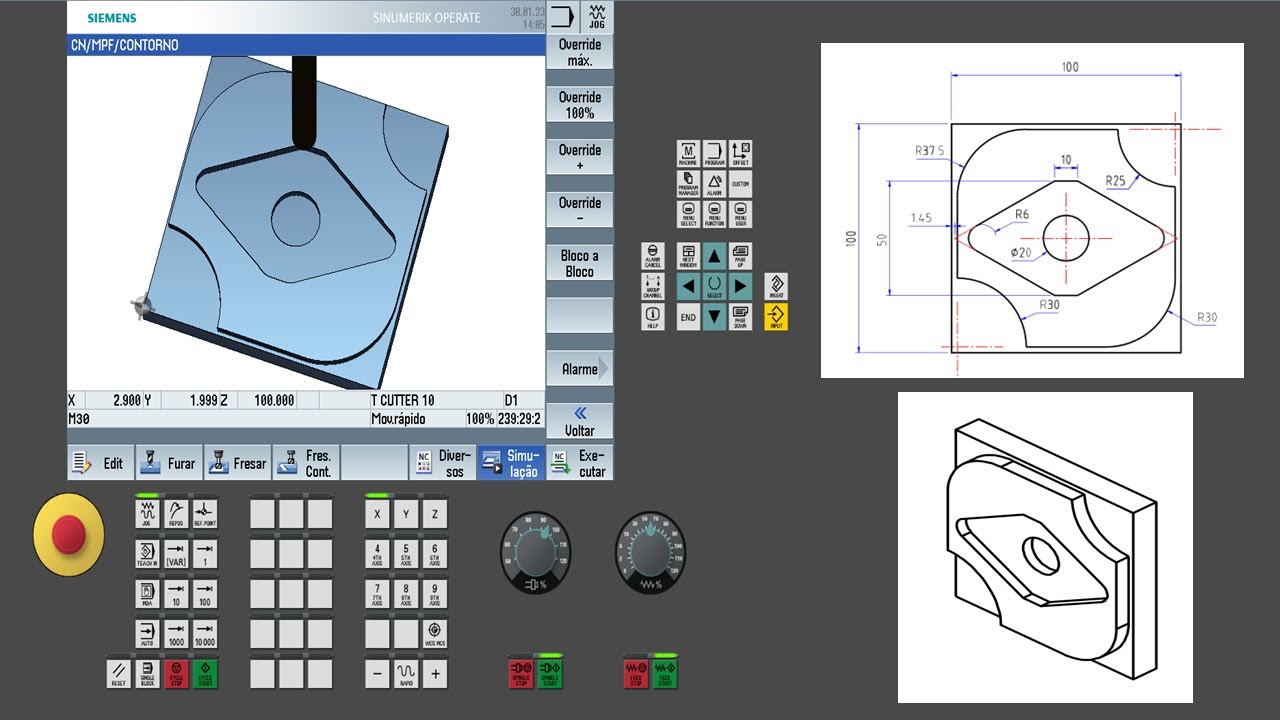Viewport: 1280px width, 720px height.
Task: Click the Override 100% softkey
Action: click(580, 105)
